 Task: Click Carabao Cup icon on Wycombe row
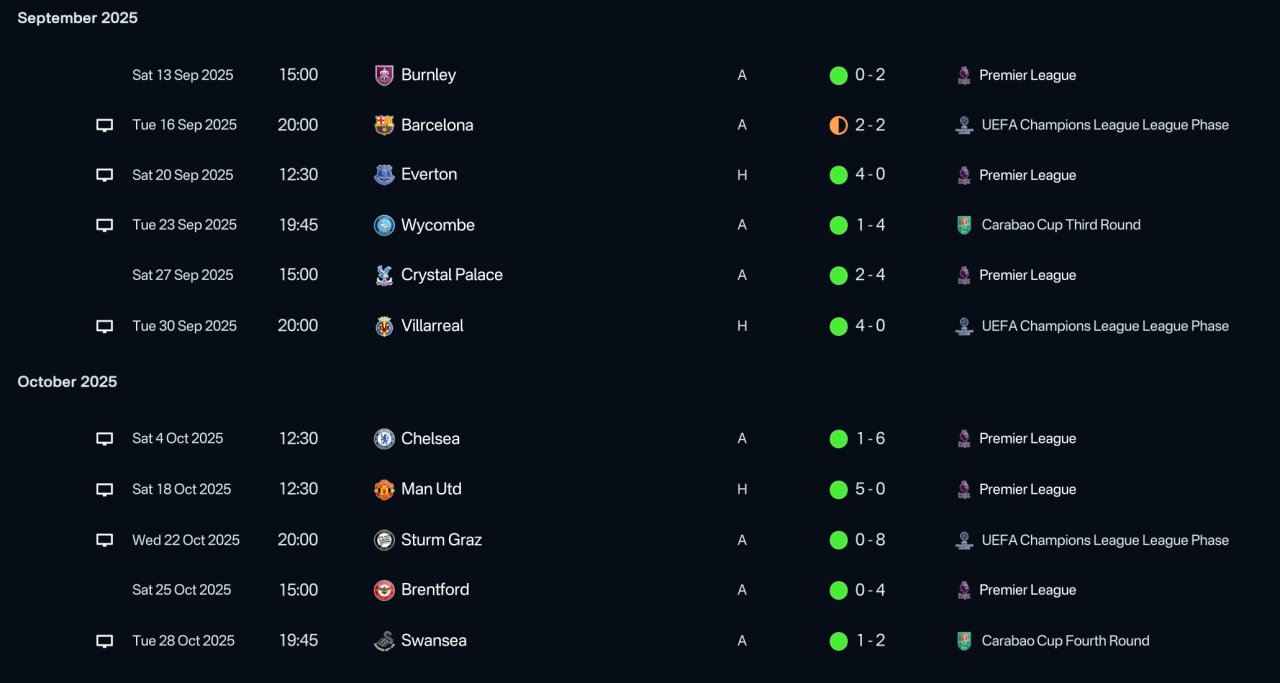pos(964,225)
